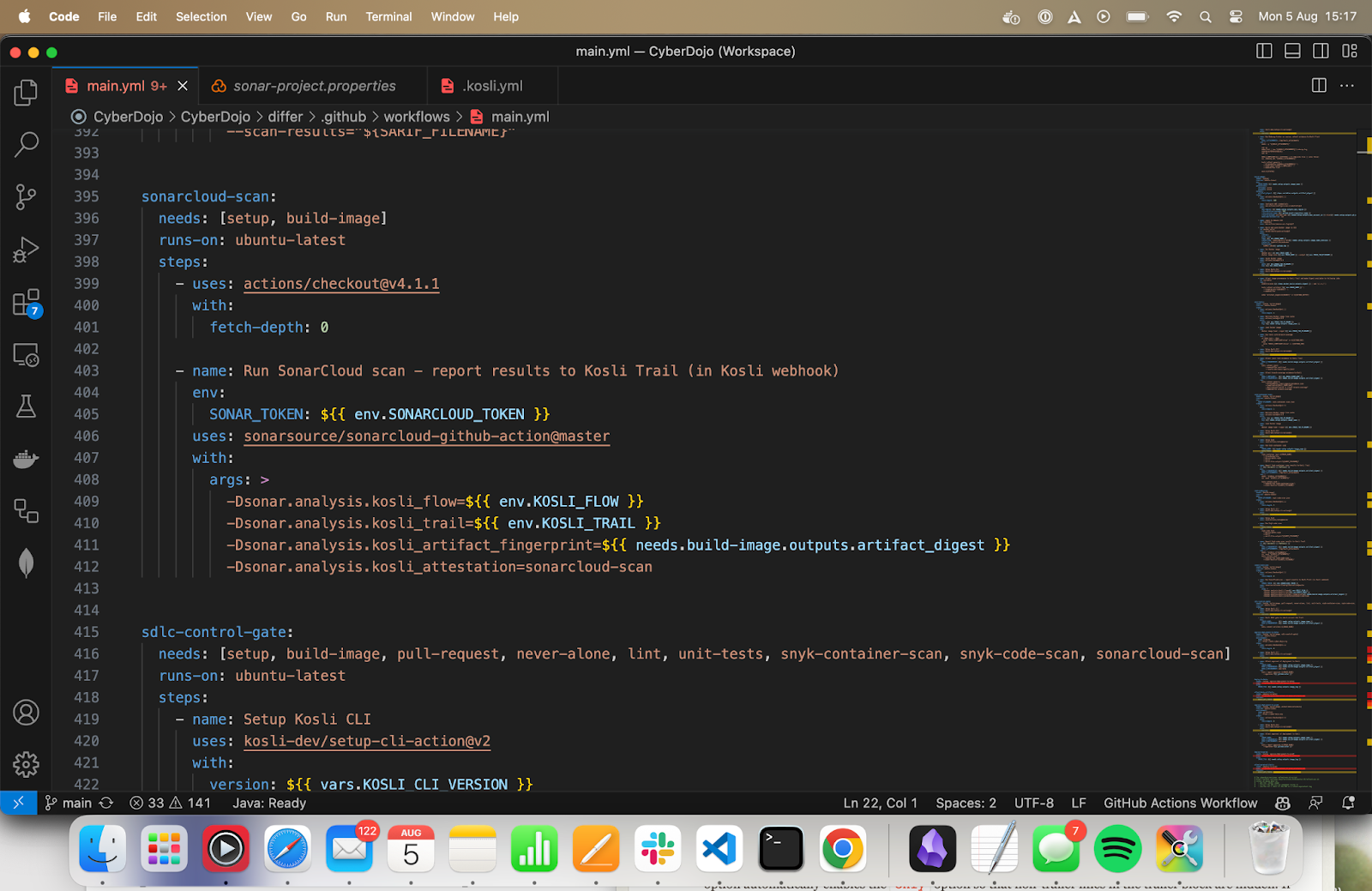1372x891 pixels.
Task: Open Spotlight search in menu bar
Action: point(1206,16)
